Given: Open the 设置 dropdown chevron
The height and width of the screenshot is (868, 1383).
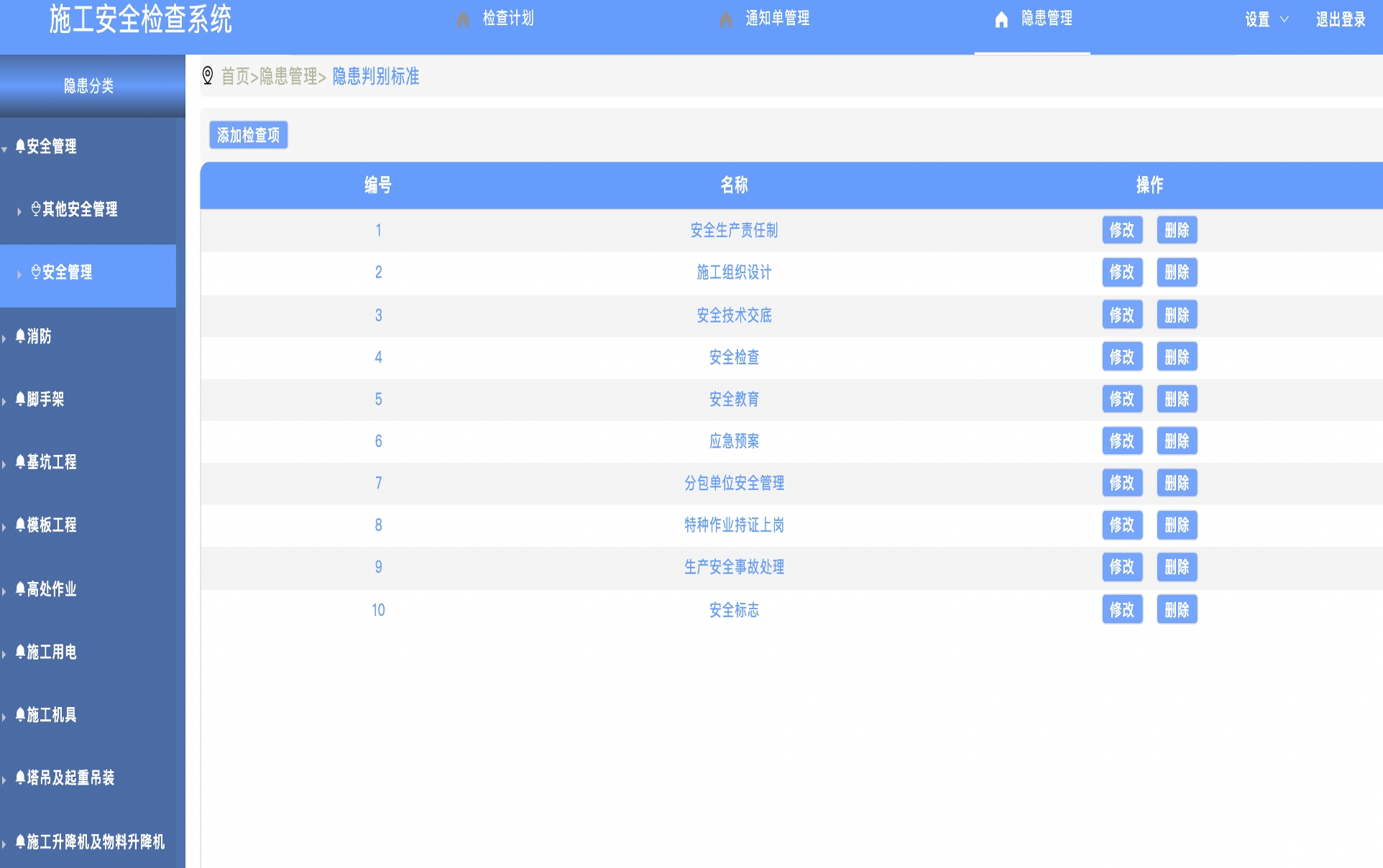Looking at the screenshot, I should tap(1285, 19).
